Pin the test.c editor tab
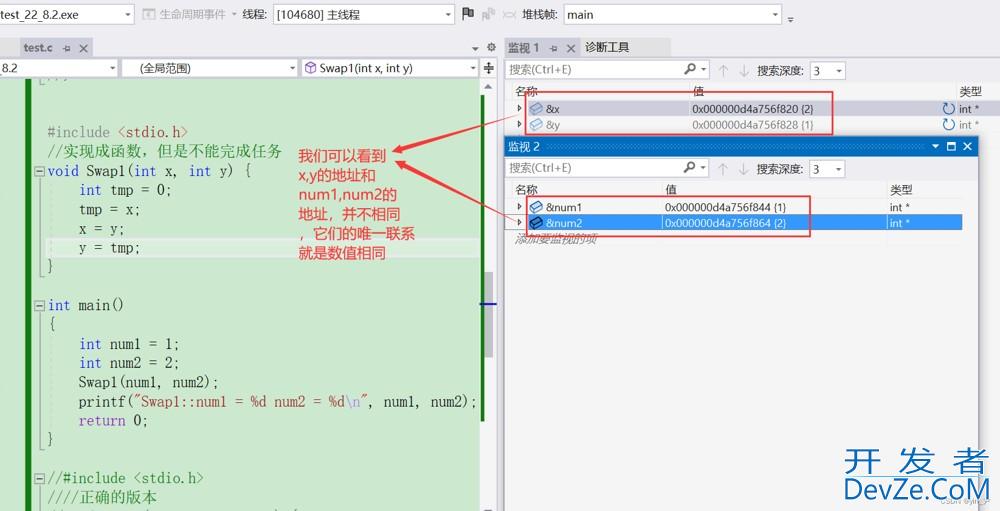The height and width of the screenshot is (511, 1000). pyautogui.click(x=67, y=48)
